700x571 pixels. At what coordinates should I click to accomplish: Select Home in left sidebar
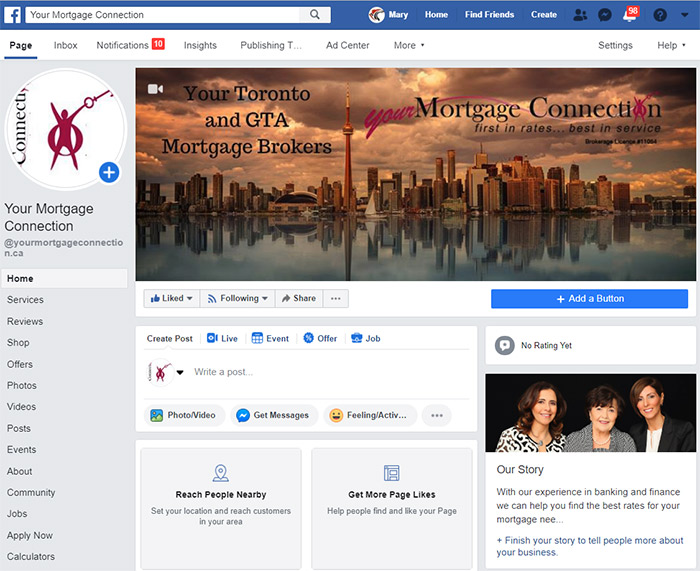64,279
